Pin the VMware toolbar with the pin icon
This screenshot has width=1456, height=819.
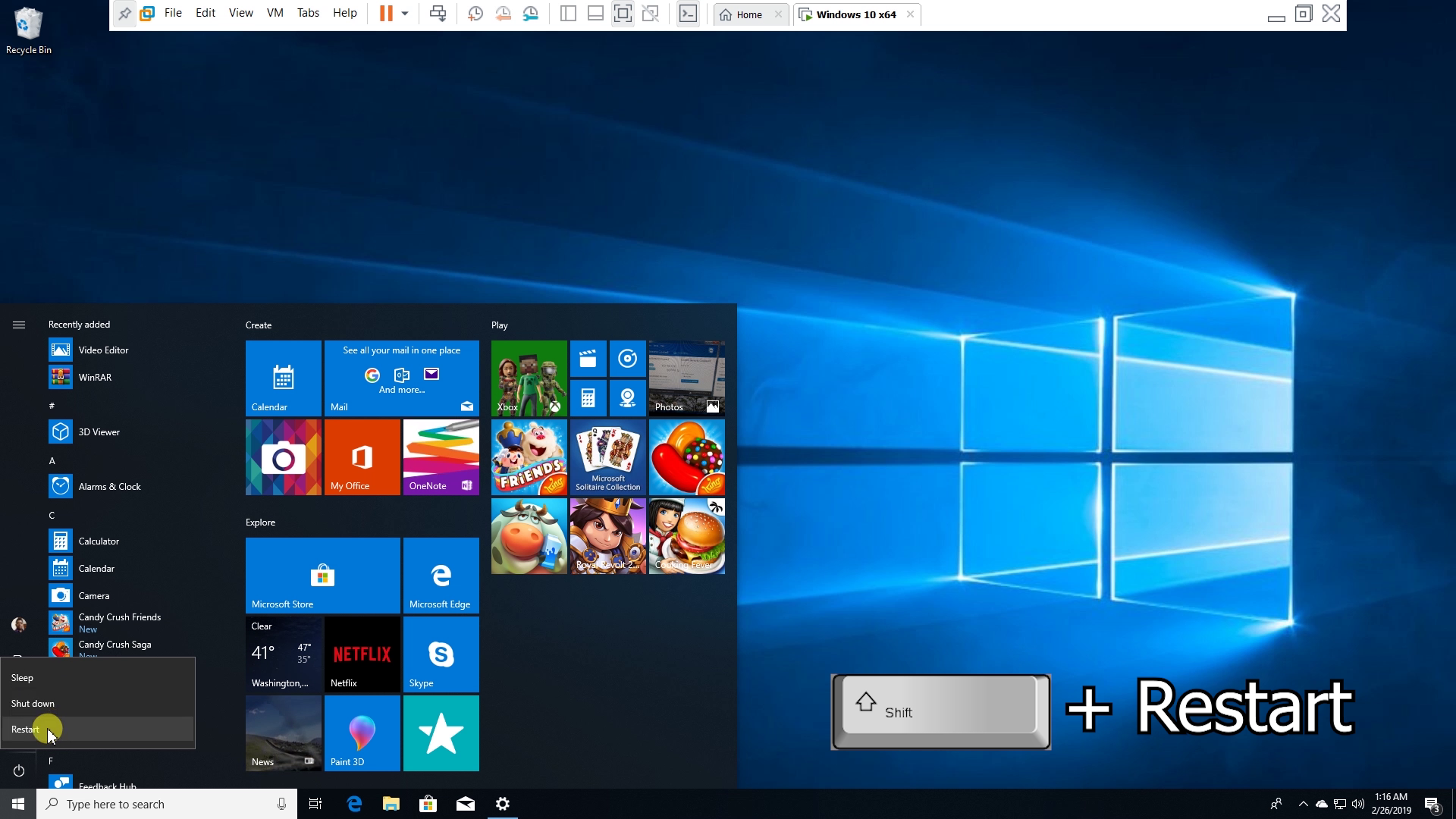point(125,13)
